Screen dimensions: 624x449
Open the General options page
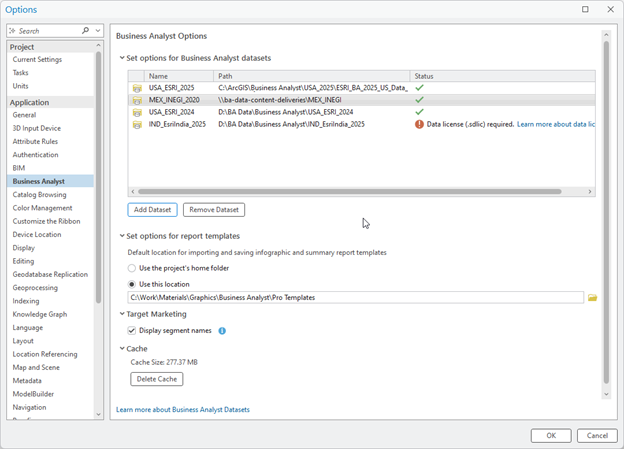(24, 115)
